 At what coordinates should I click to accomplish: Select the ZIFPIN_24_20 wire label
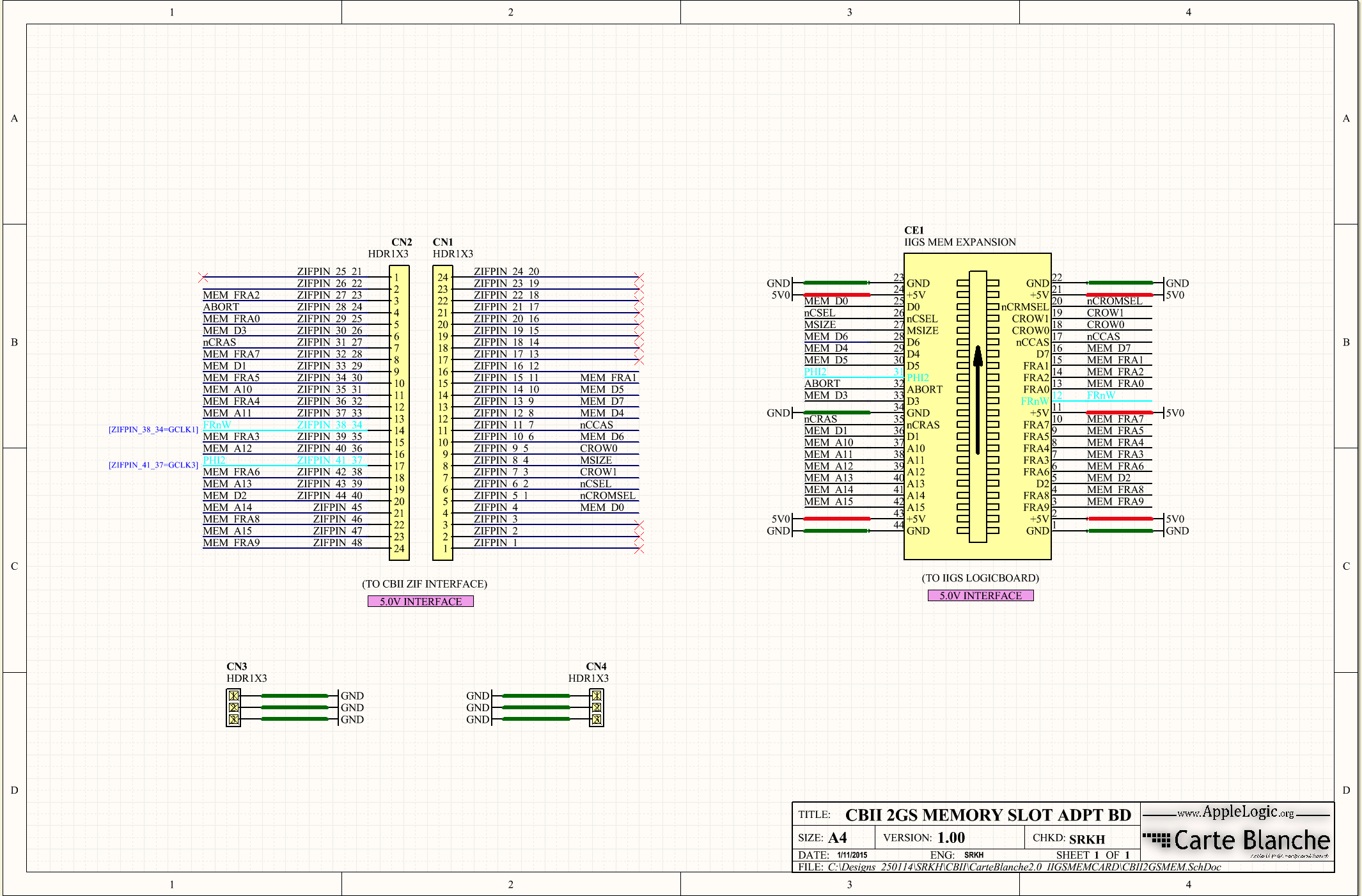pos(506,271)
